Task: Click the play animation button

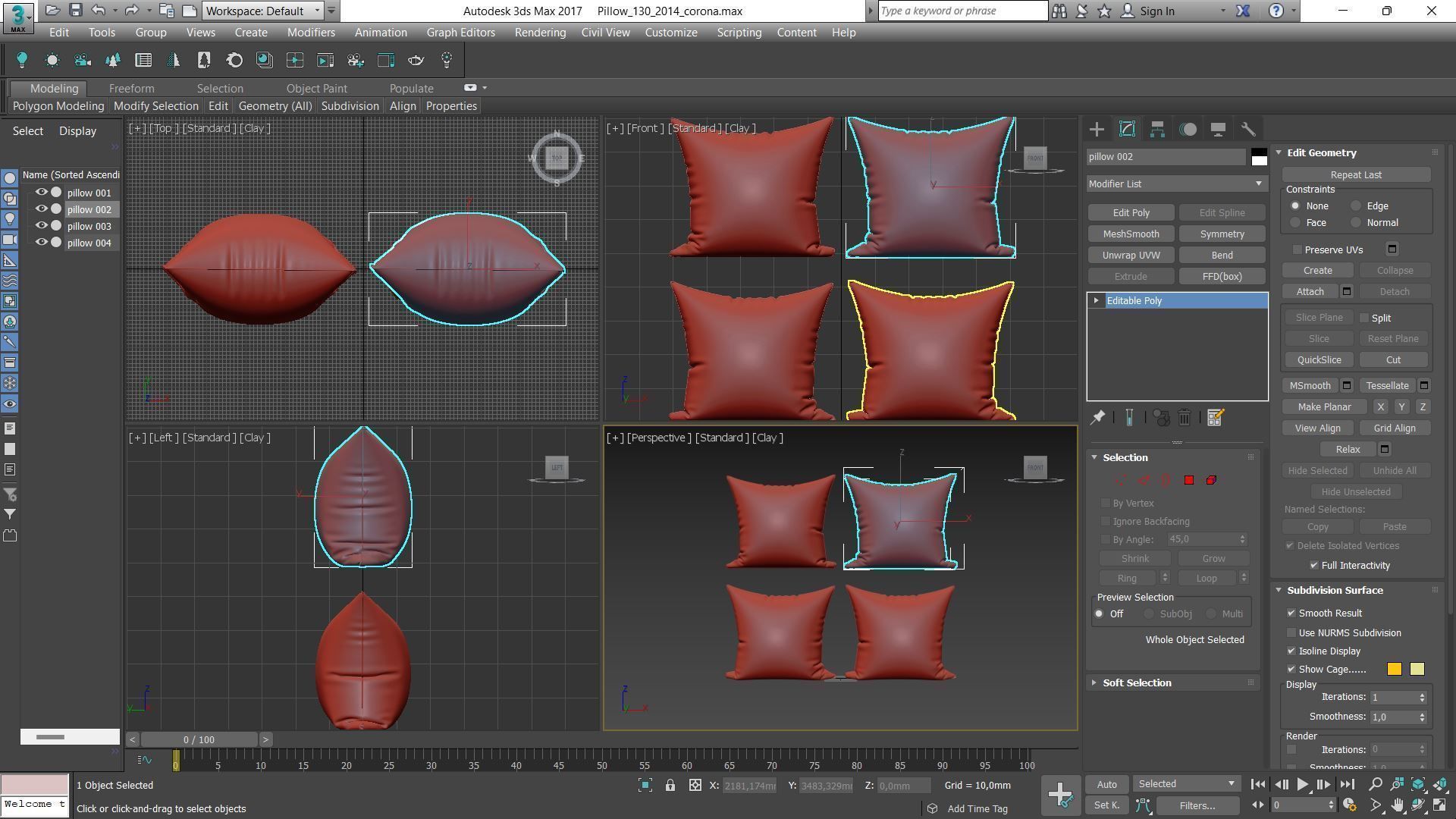Action: point(1302,785)
